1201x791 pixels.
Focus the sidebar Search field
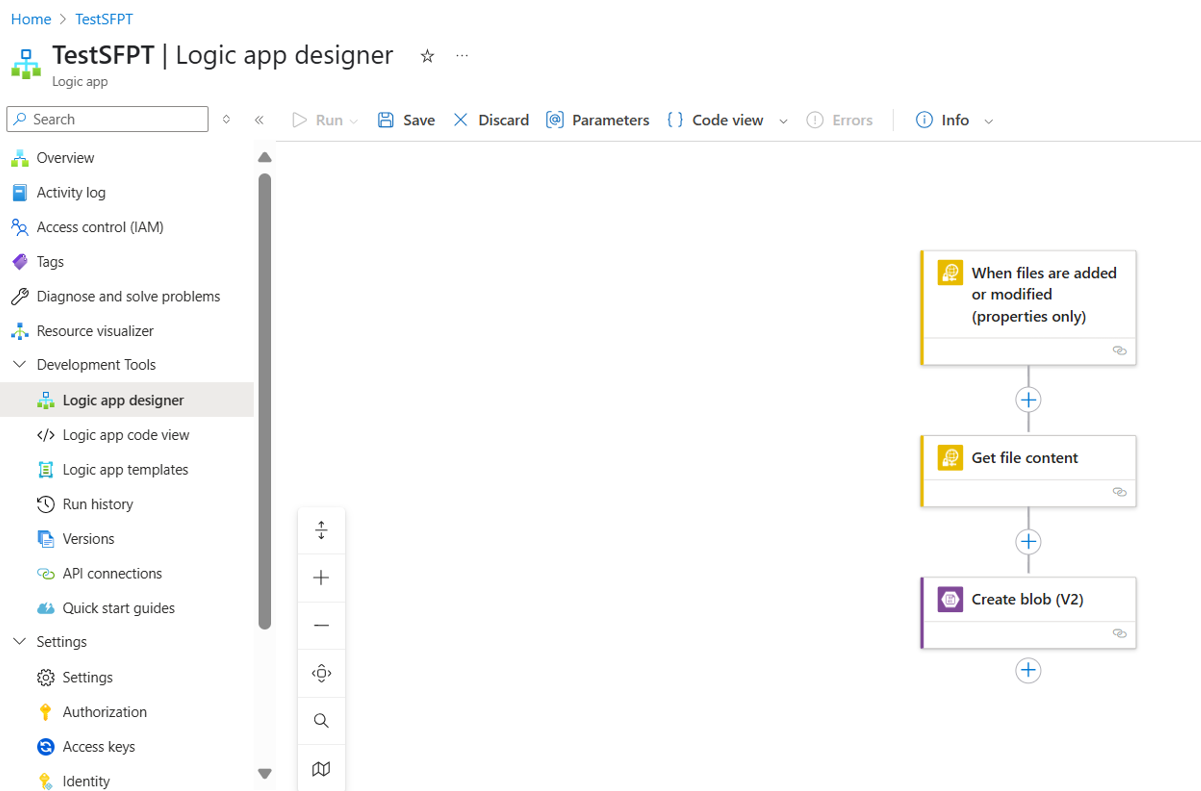point(107,119)
